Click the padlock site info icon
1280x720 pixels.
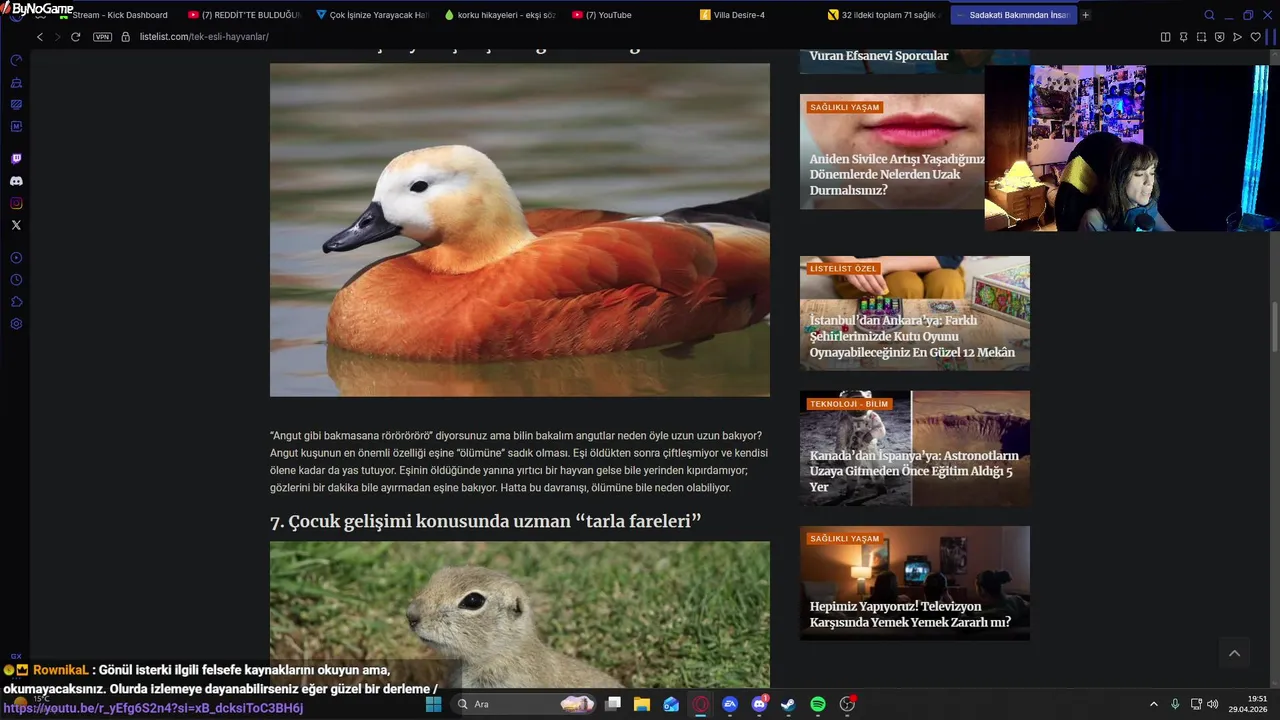click(126, 37)
